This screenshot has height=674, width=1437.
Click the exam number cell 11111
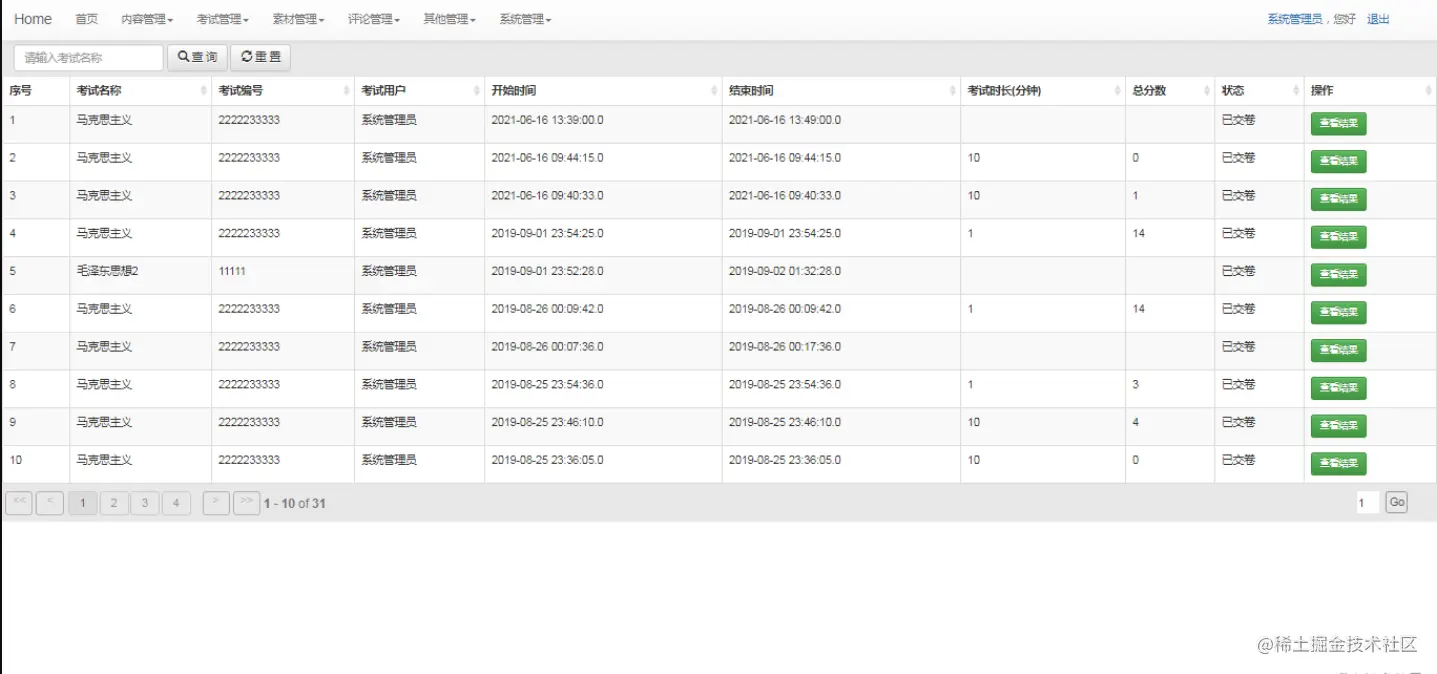(232, 271)
